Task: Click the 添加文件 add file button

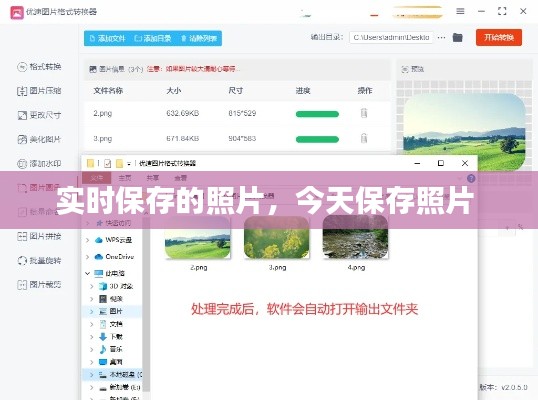Action: (x=107, y=38)
